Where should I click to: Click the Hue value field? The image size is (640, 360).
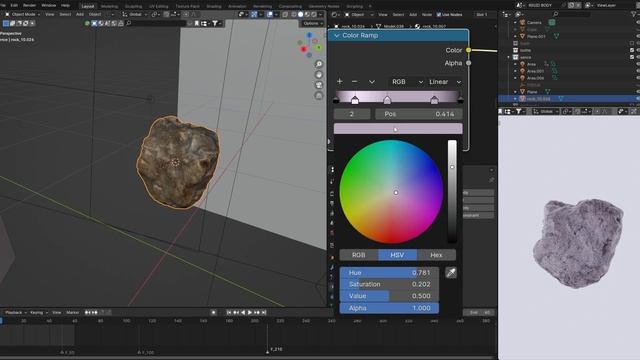pos(389,272)
